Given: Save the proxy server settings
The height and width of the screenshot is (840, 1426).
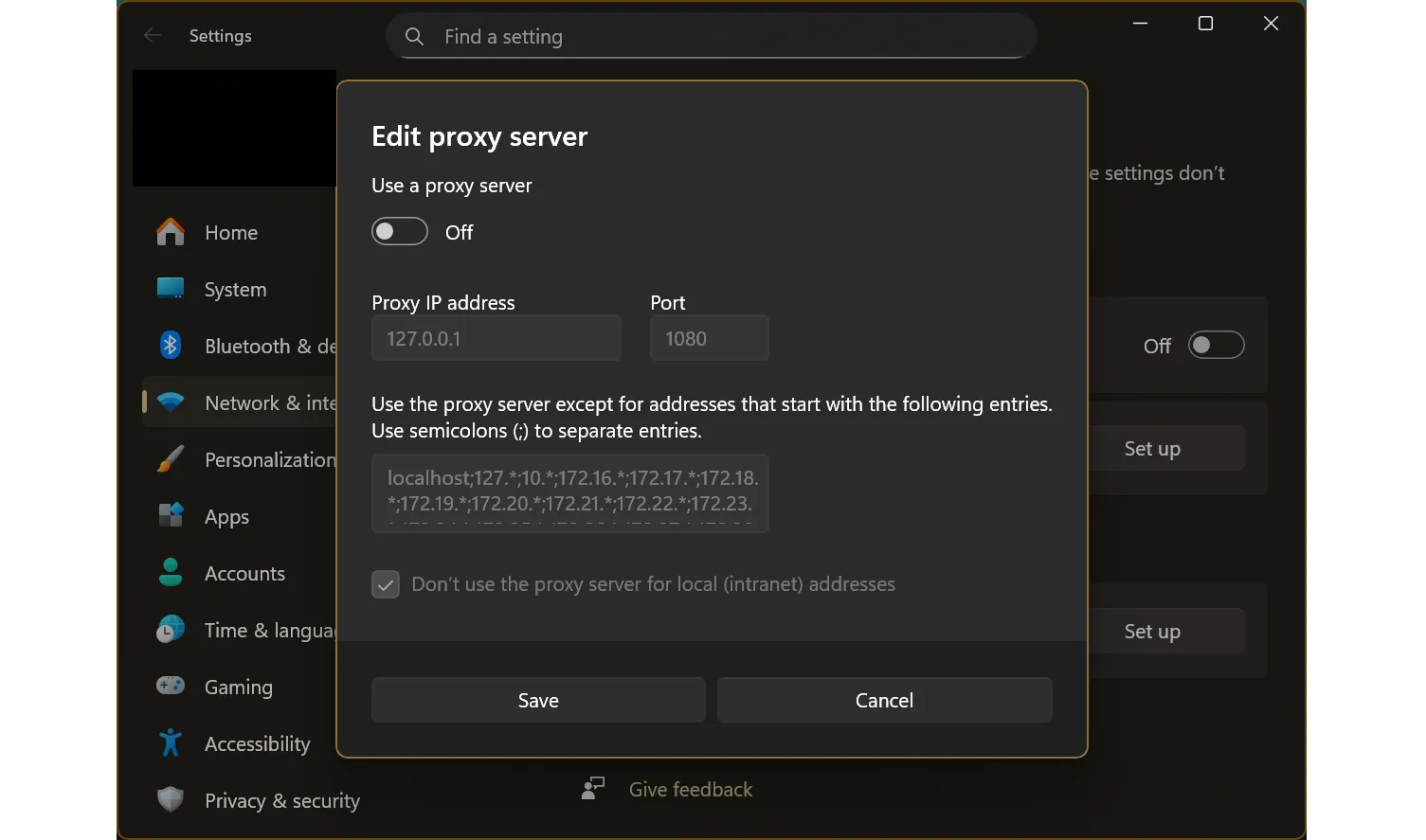Looking at the screenshot, I should pos(537,700).
